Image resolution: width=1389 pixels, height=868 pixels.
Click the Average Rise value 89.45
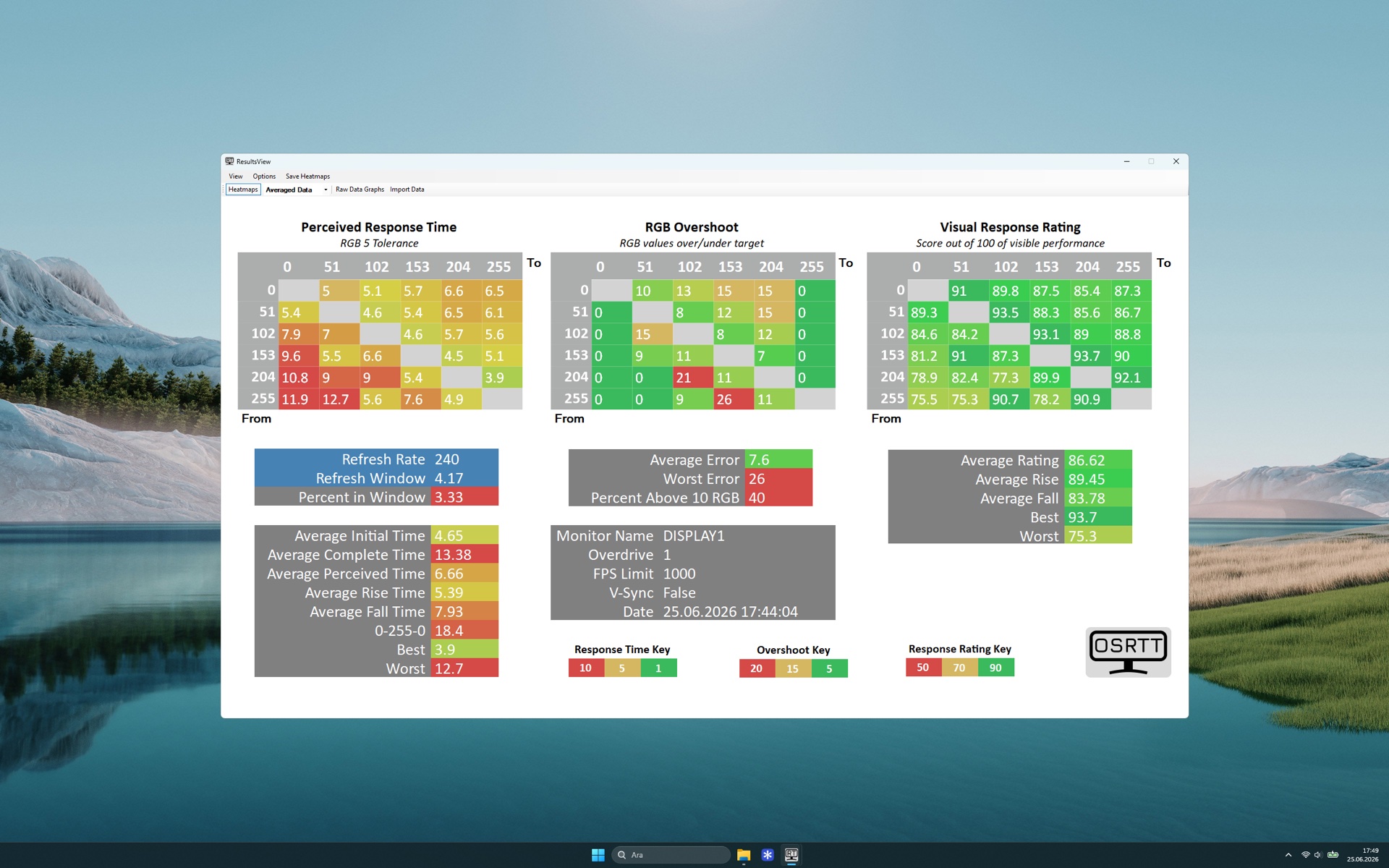click(1097, 480)
